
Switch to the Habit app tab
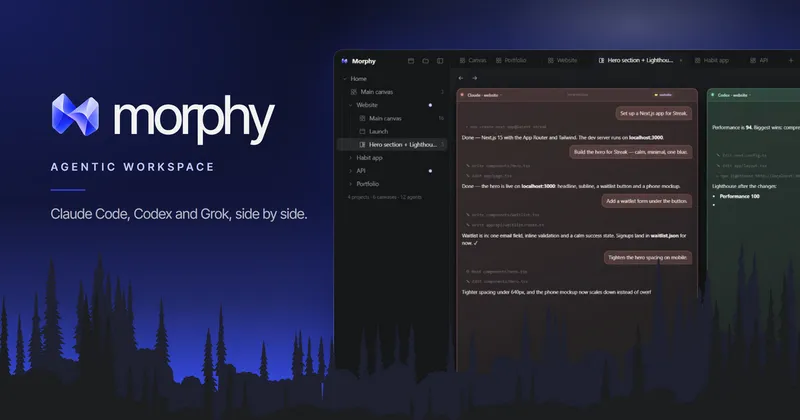pyautogui.click(x=712, y=60)
